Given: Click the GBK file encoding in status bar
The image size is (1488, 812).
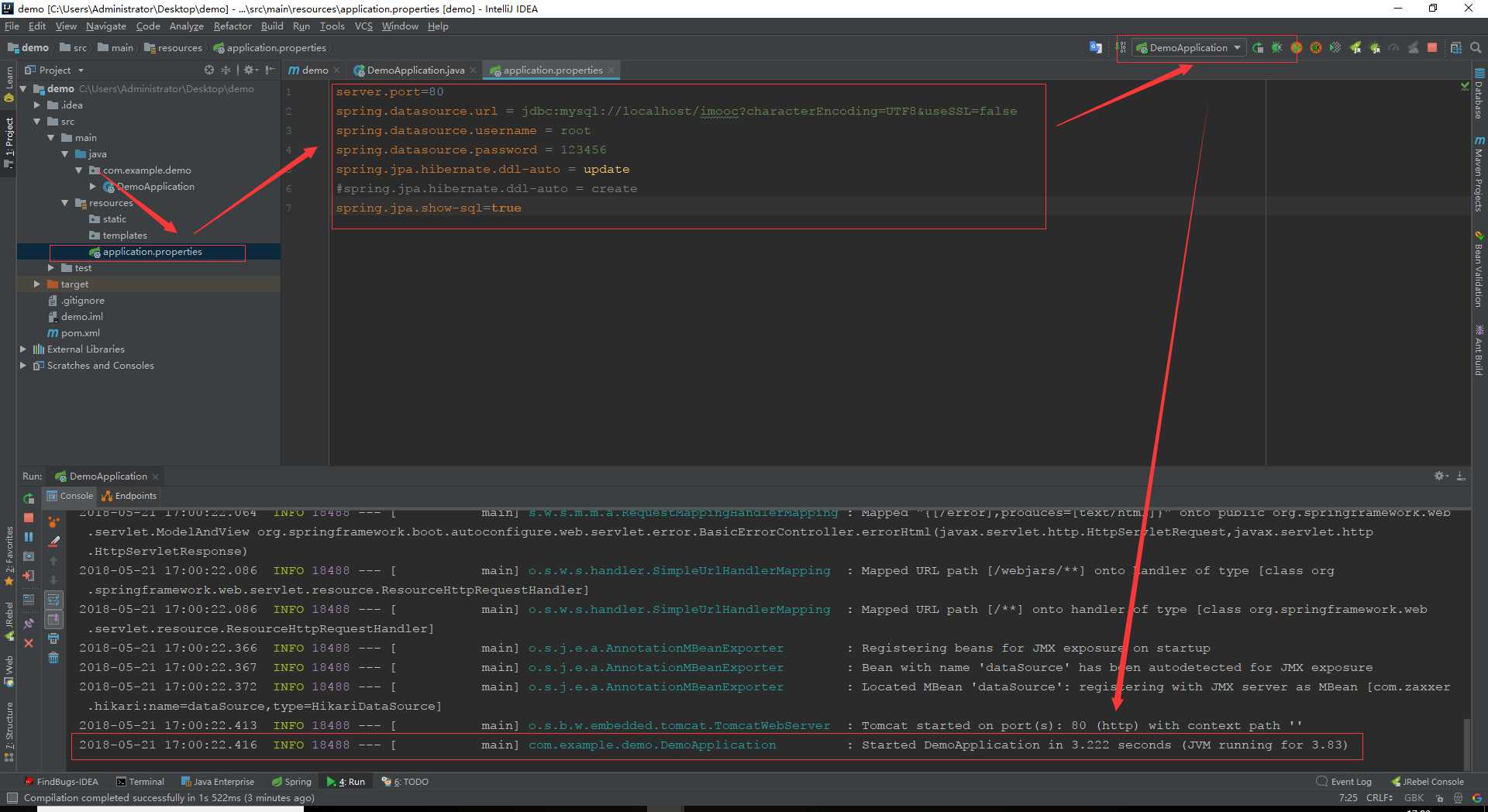Looking at the screenshot, I should pyautogui.click(x=1414, y=798).
